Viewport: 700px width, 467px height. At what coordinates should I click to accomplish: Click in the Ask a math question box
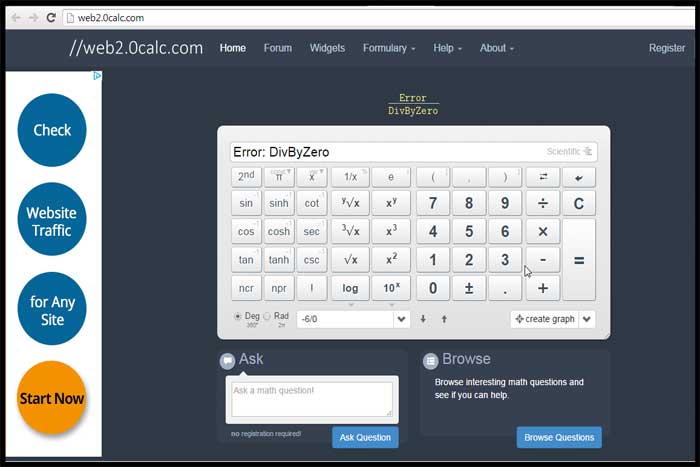(312, 399)
